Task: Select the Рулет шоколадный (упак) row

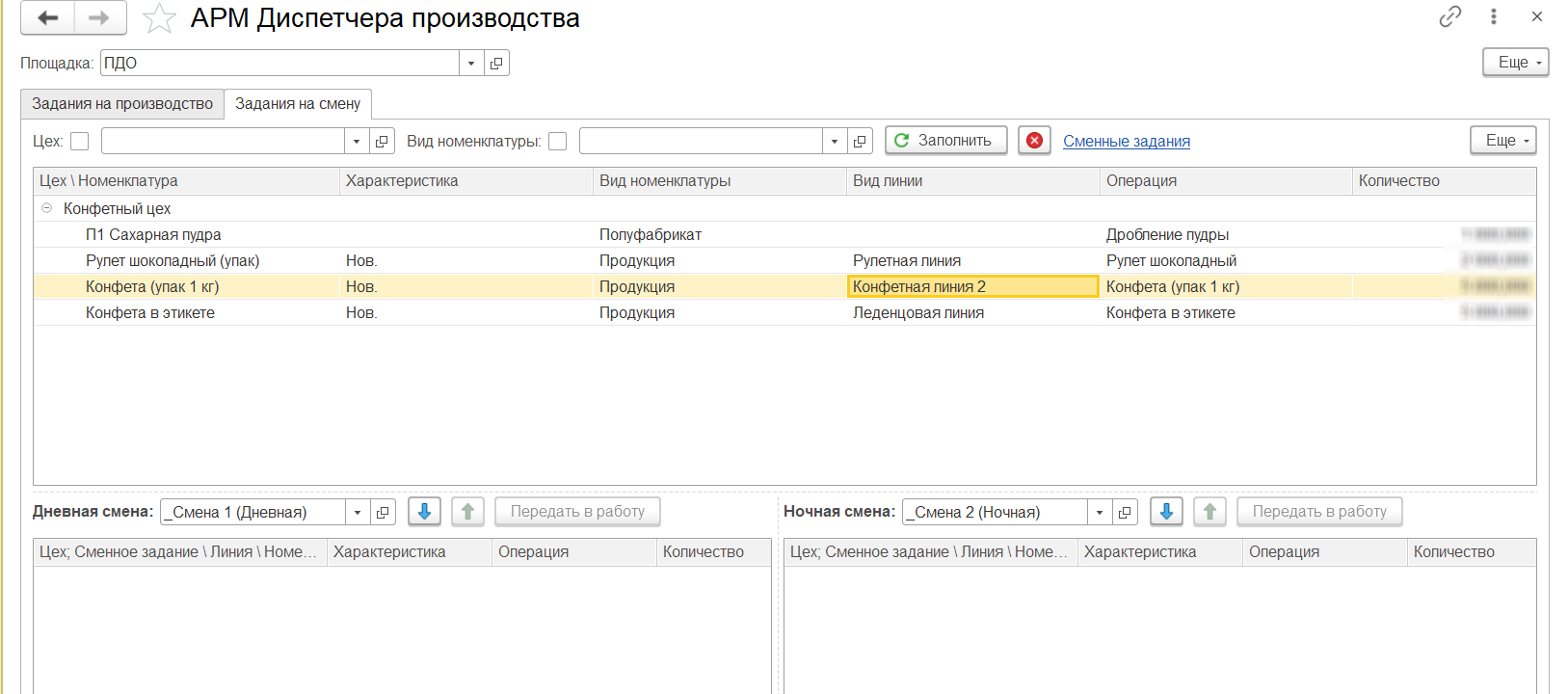Action: pos(173,261)
